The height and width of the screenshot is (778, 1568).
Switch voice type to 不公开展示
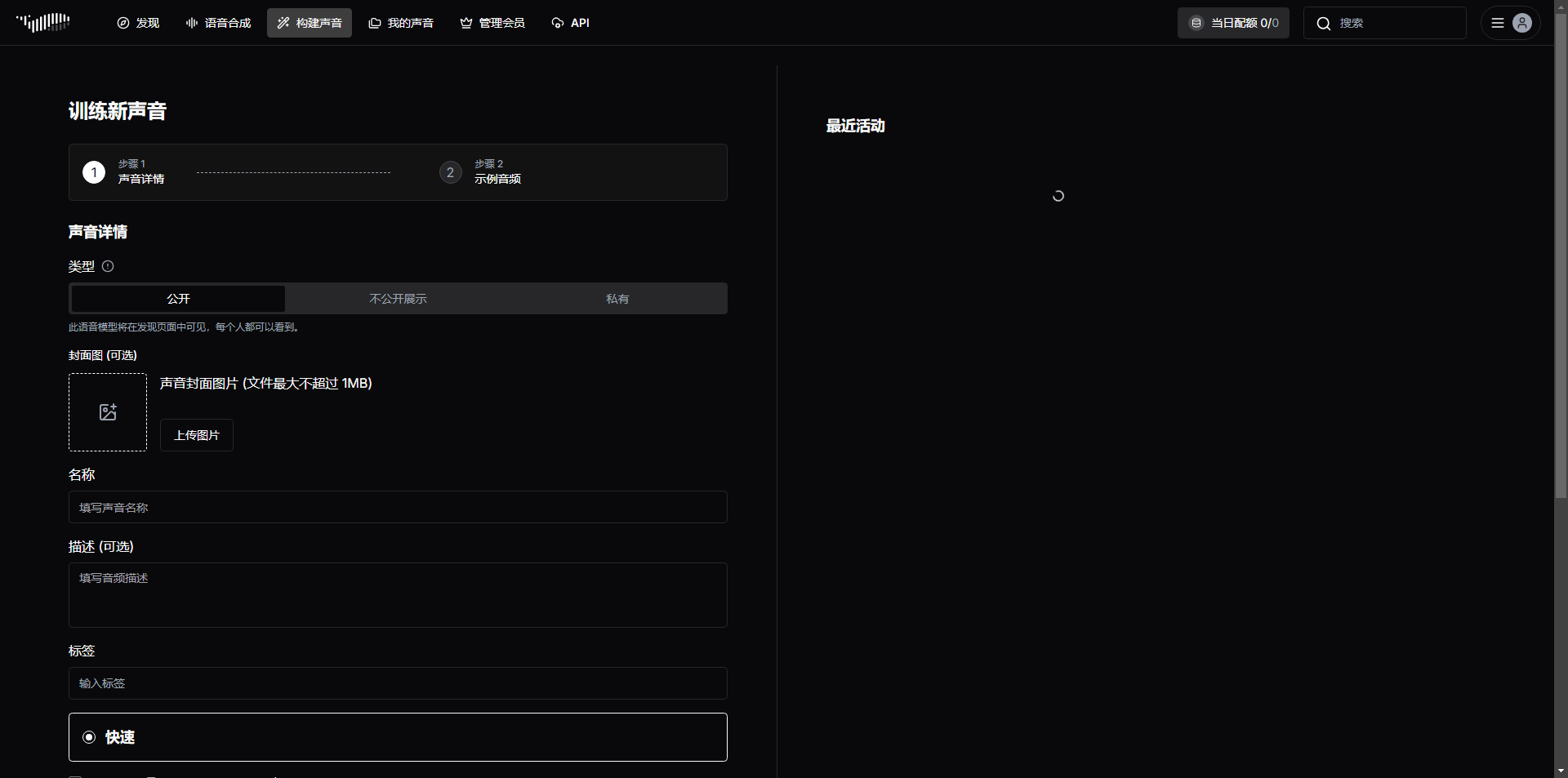(398, 299)
